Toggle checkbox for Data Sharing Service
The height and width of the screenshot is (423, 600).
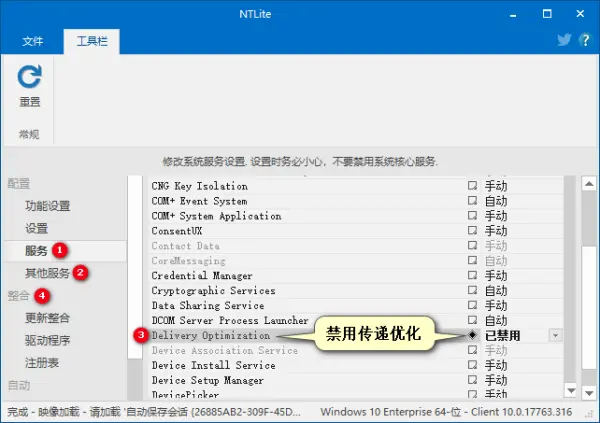[473, 305]
